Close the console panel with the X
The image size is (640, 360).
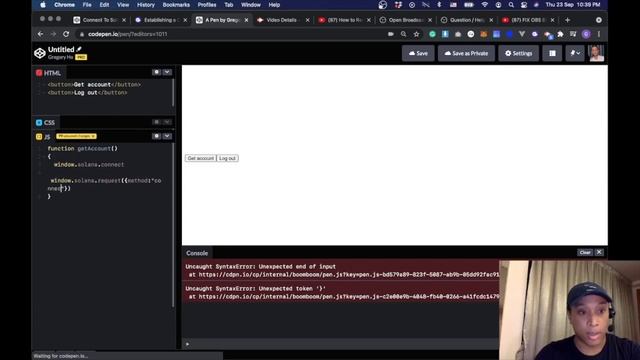pos(599,252)
